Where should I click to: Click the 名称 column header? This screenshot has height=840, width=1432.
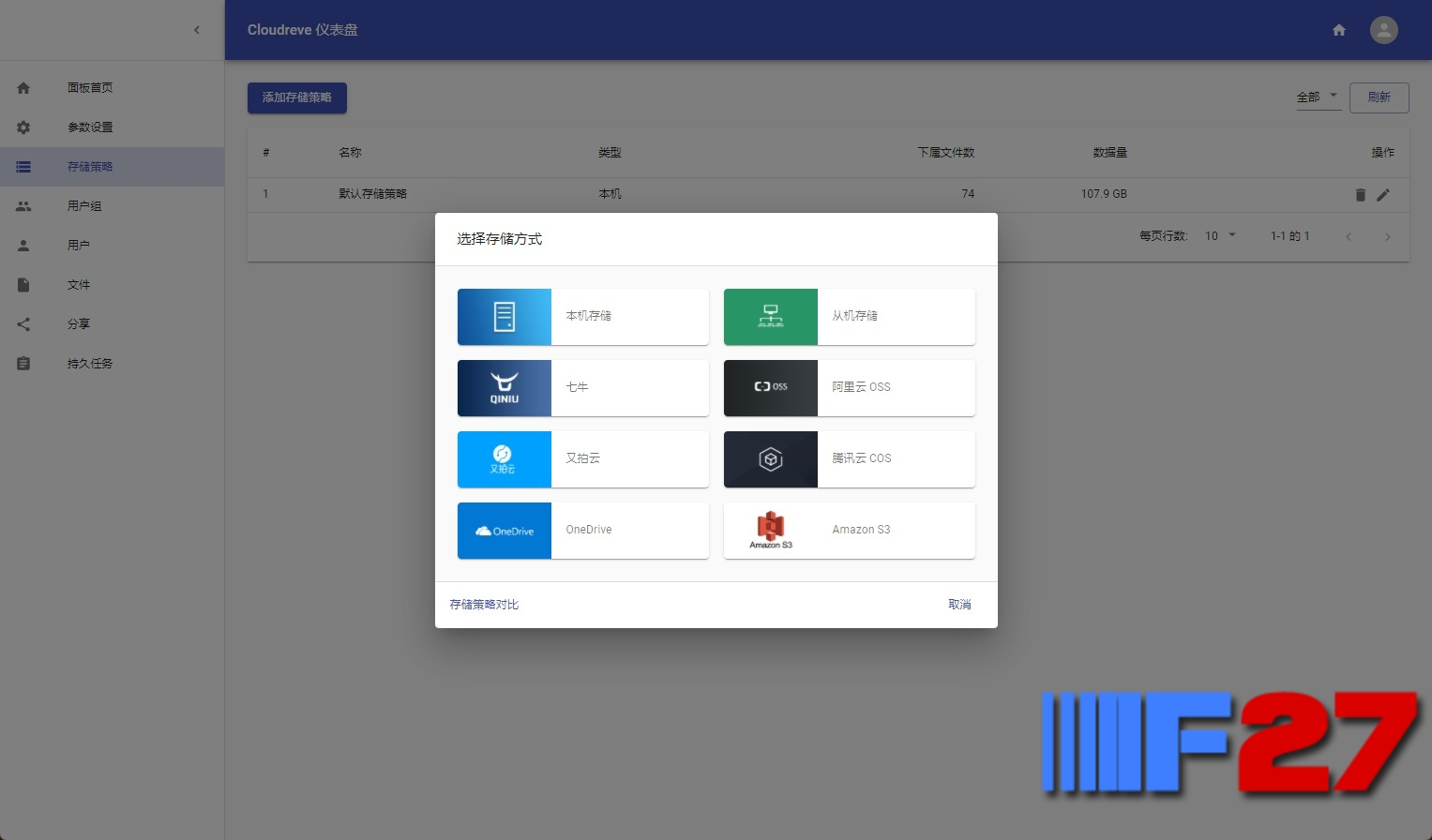[x=350, y=153]
